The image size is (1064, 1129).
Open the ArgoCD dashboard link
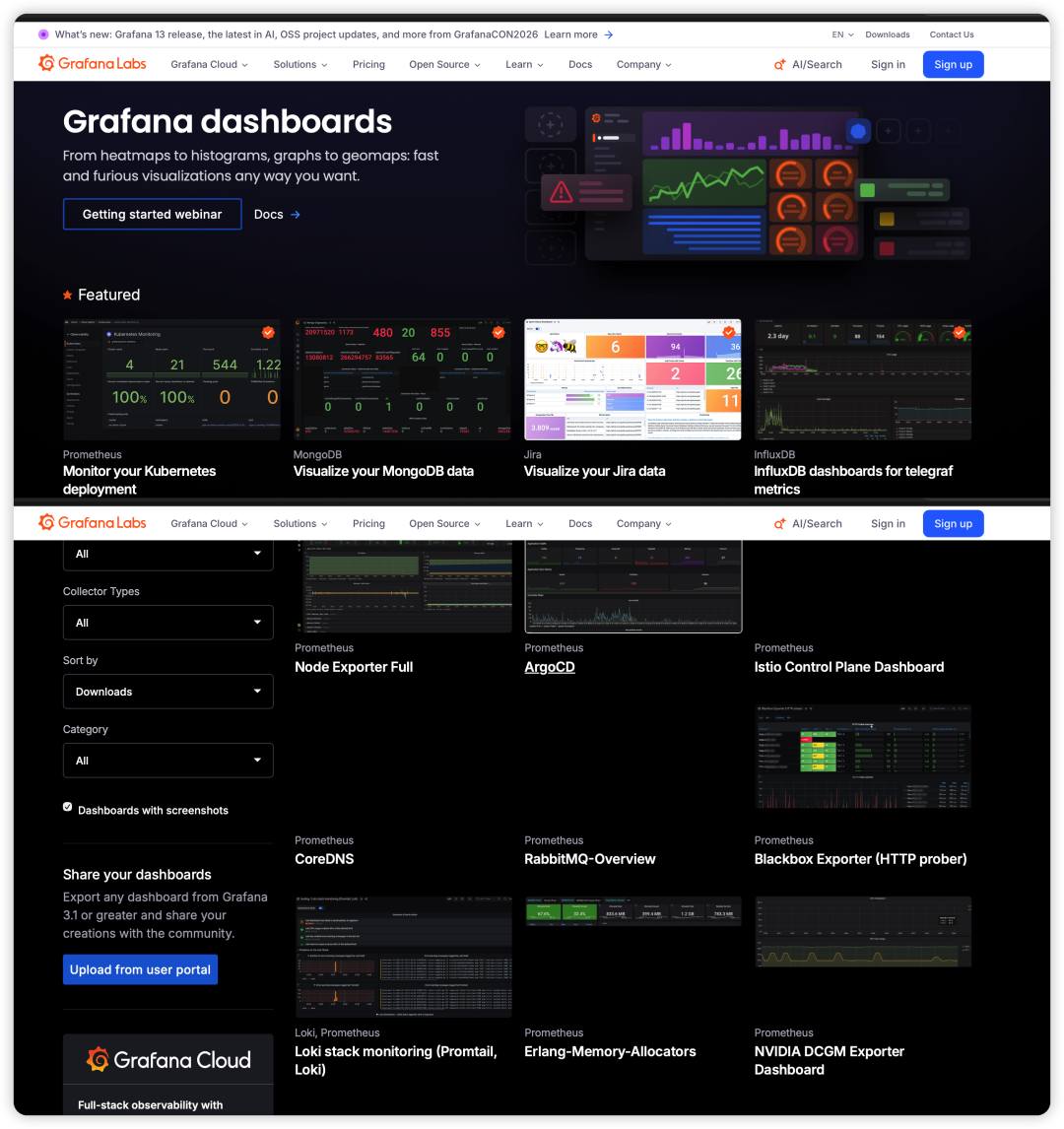click(550, 667)
